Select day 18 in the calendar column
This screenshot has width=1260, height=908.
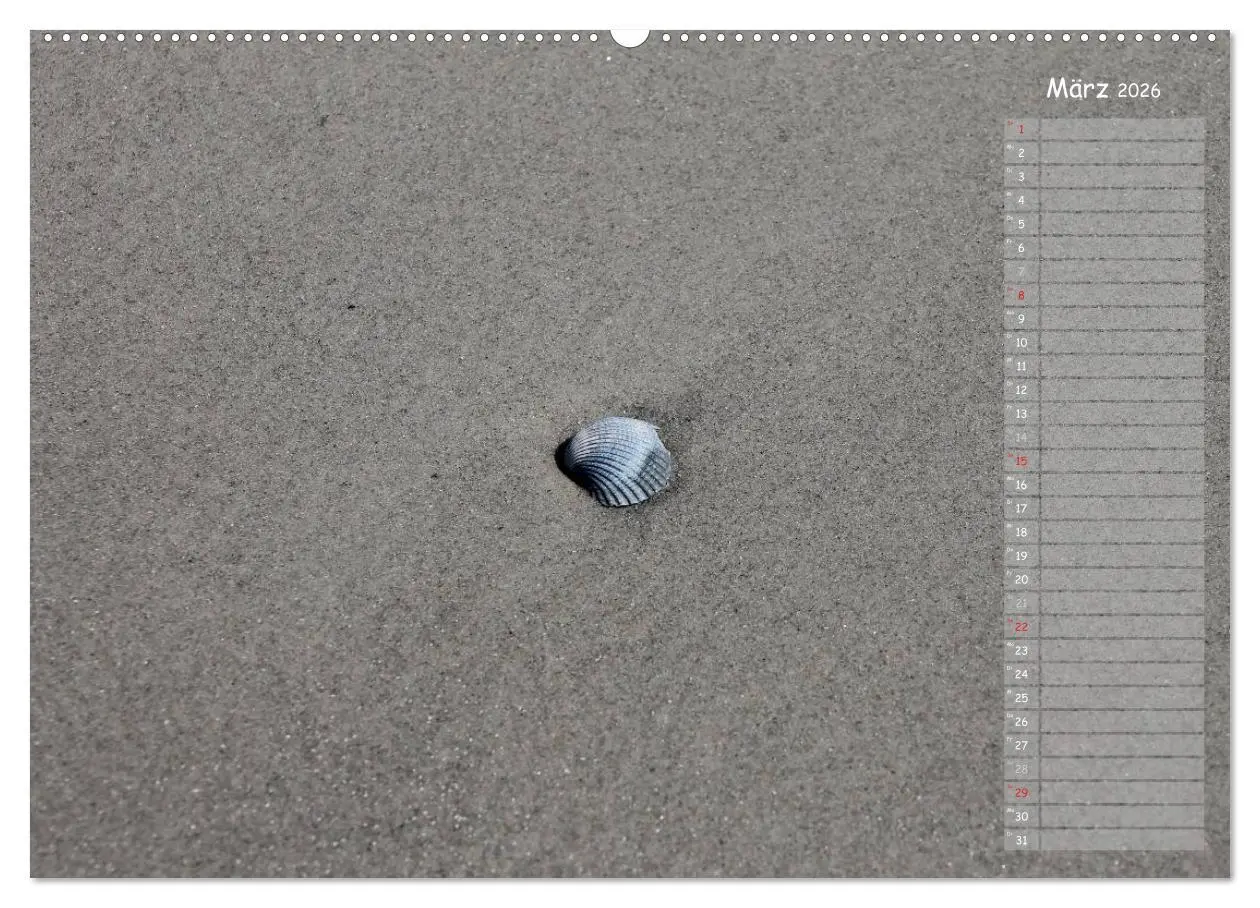pyautogui.click(x=1021, y=532)
